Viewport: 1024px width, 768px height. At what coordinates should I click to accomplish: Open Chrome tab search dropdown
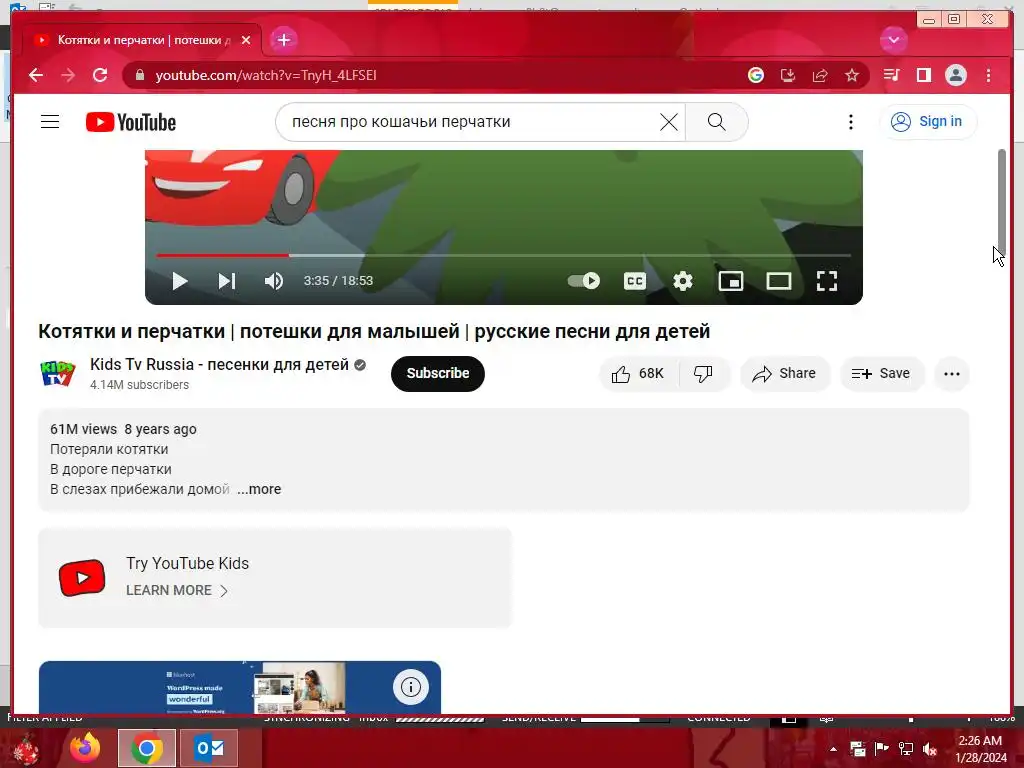point(893,40)
